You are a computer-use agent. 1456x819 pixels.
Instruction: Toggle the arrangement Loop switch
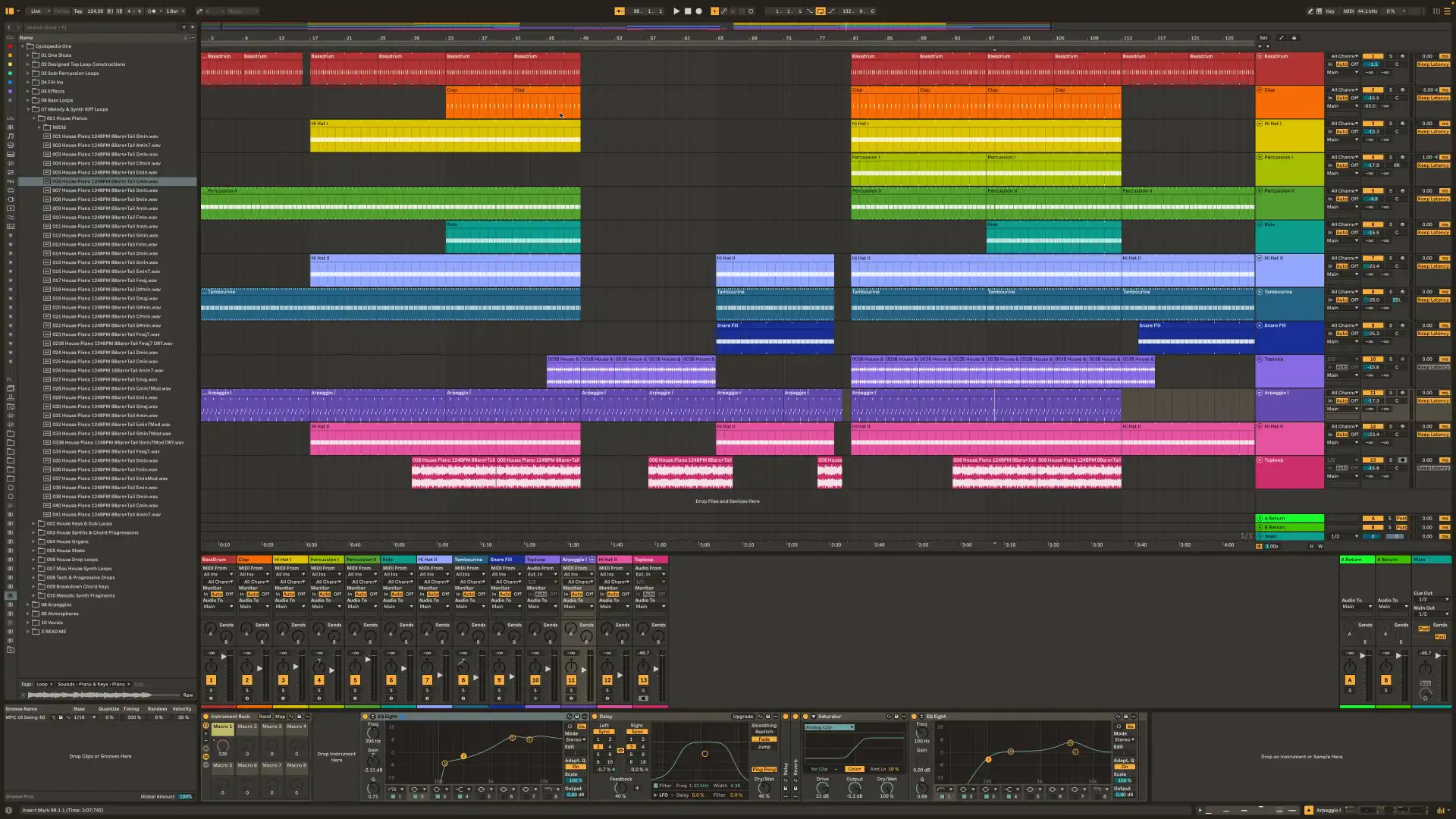point(821,11)
